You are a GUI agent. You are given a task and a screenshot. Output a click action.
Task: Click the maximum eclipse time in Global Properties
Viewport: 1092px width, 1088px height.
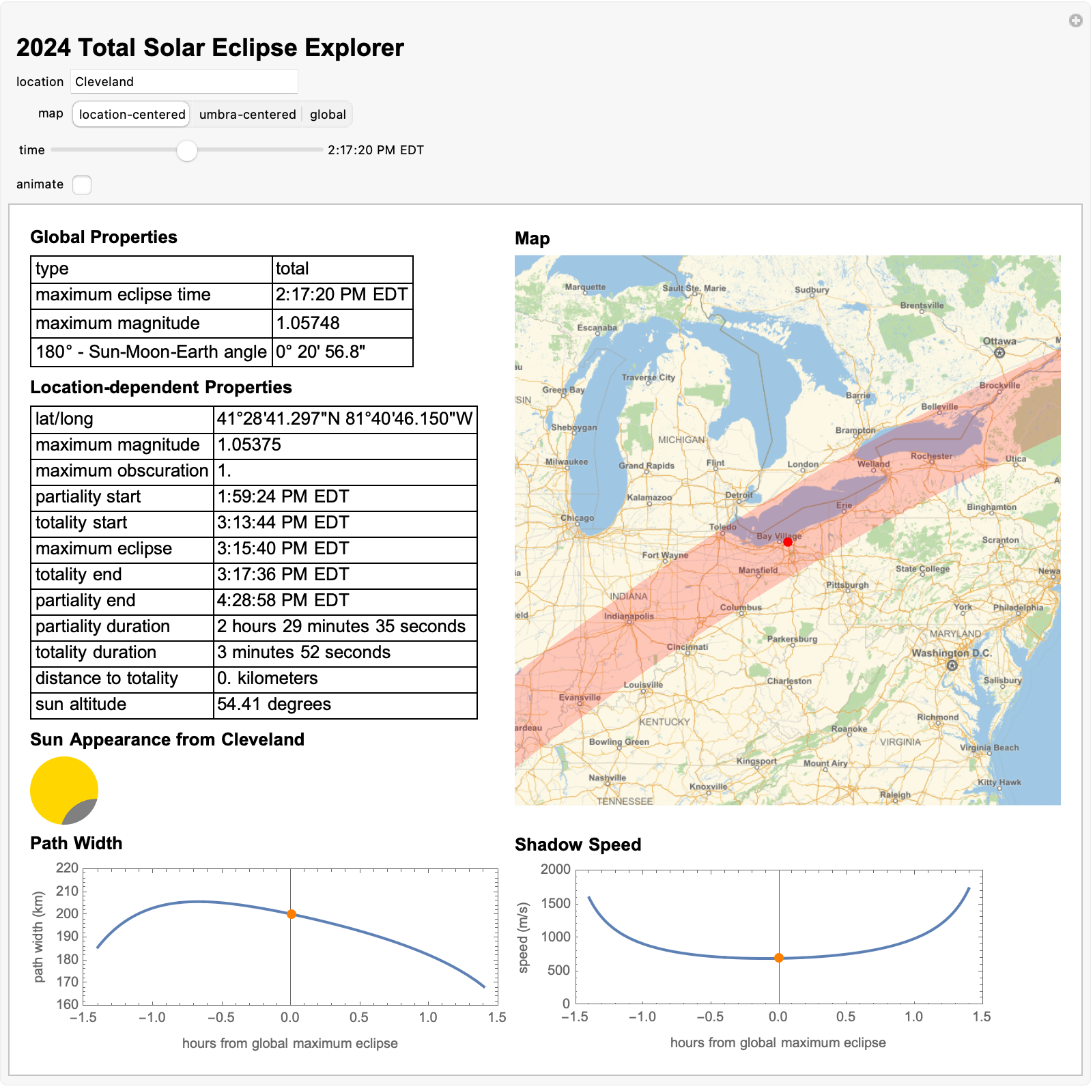click(340, 295)
